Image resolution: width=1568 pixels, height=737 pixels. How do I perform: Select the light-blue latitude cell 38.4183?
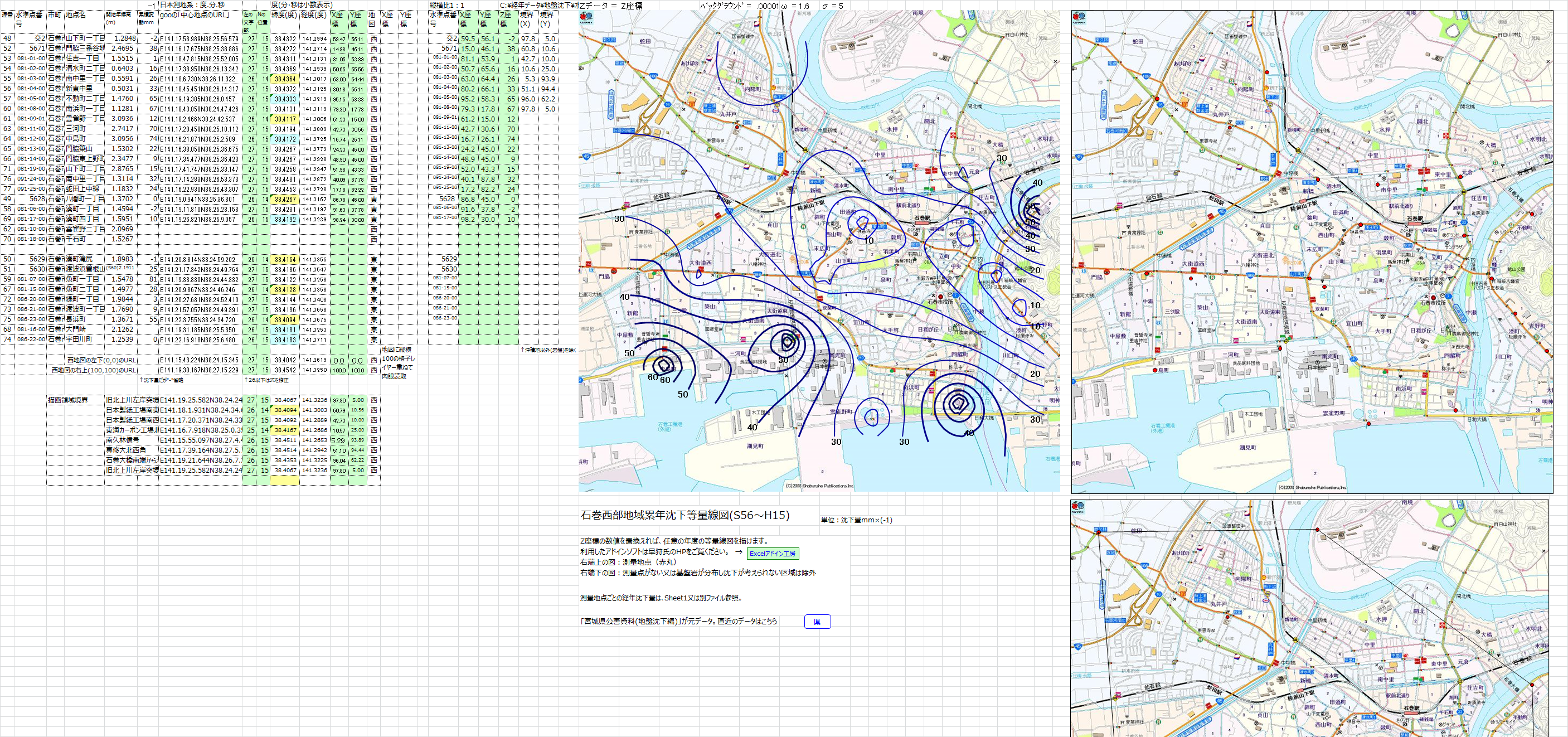click(285, 340)
